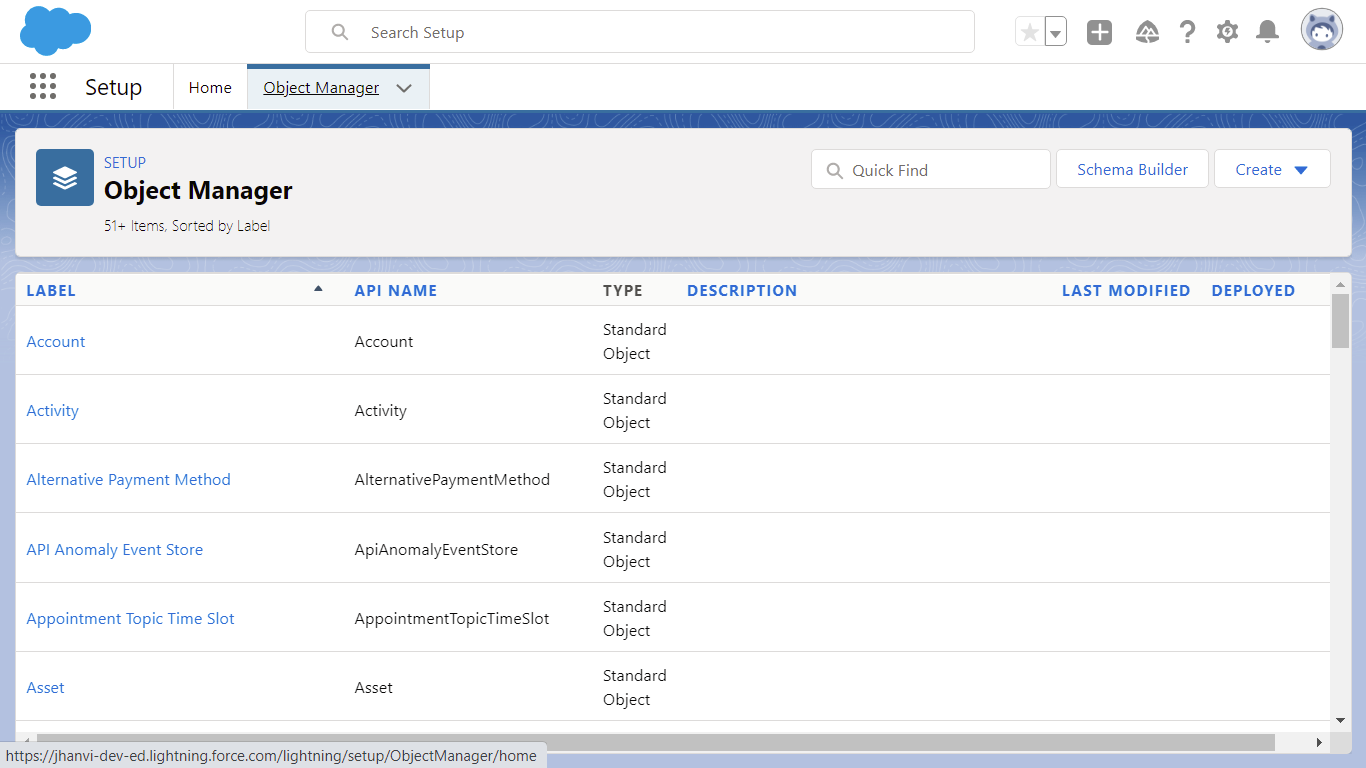This screenshot has height=768, width=1366.
Task: Click the horizontal scrollbar right arrow
Action: point(1319,742)
